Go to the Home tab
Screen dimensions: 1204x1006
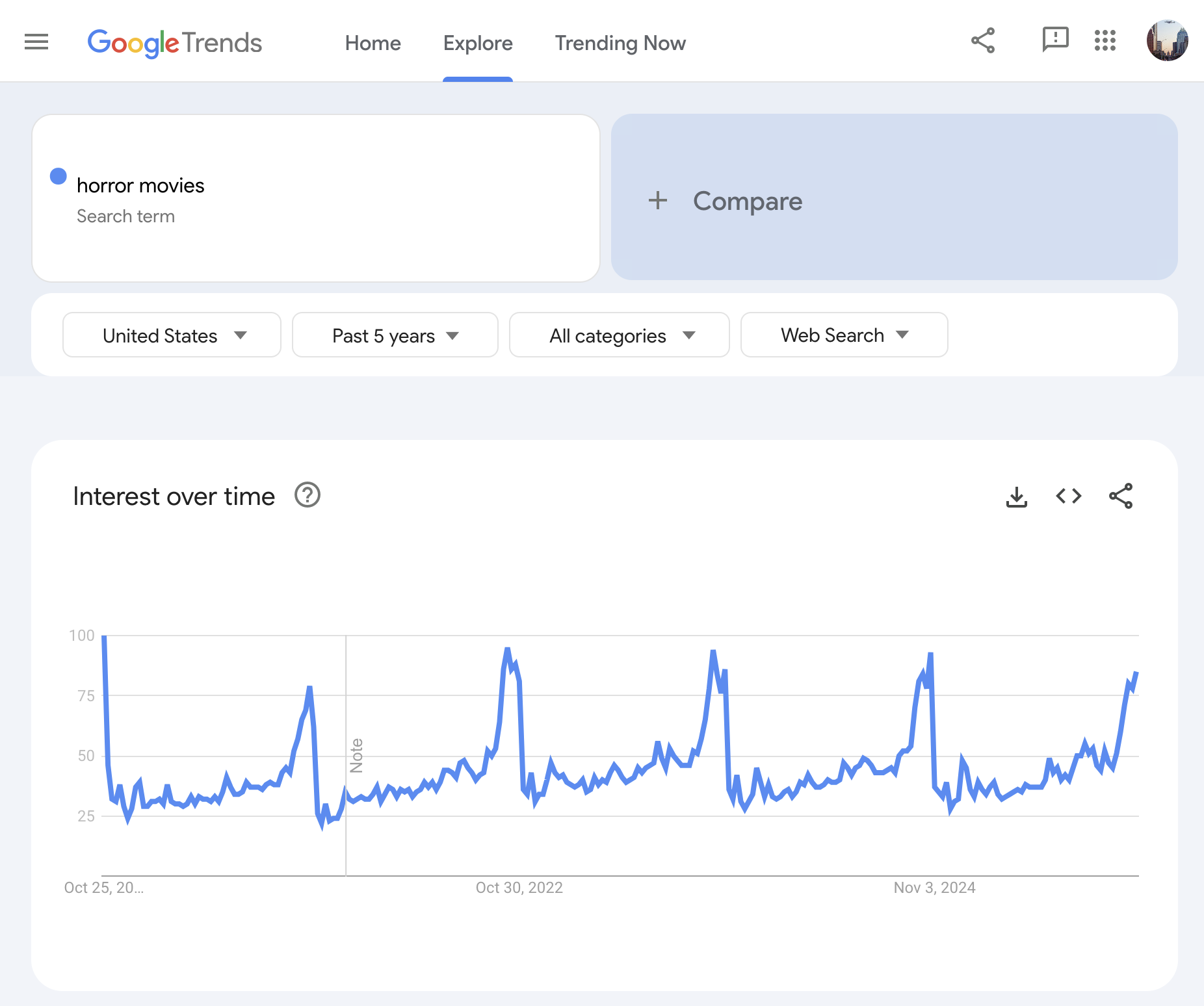point(373,44)
